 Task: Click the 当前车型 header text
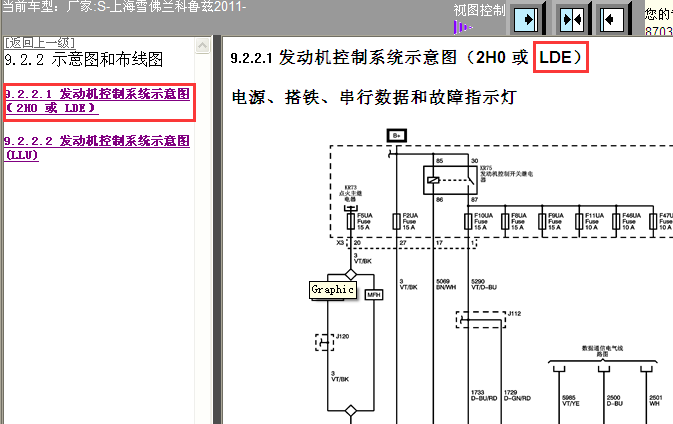[124, 6]
